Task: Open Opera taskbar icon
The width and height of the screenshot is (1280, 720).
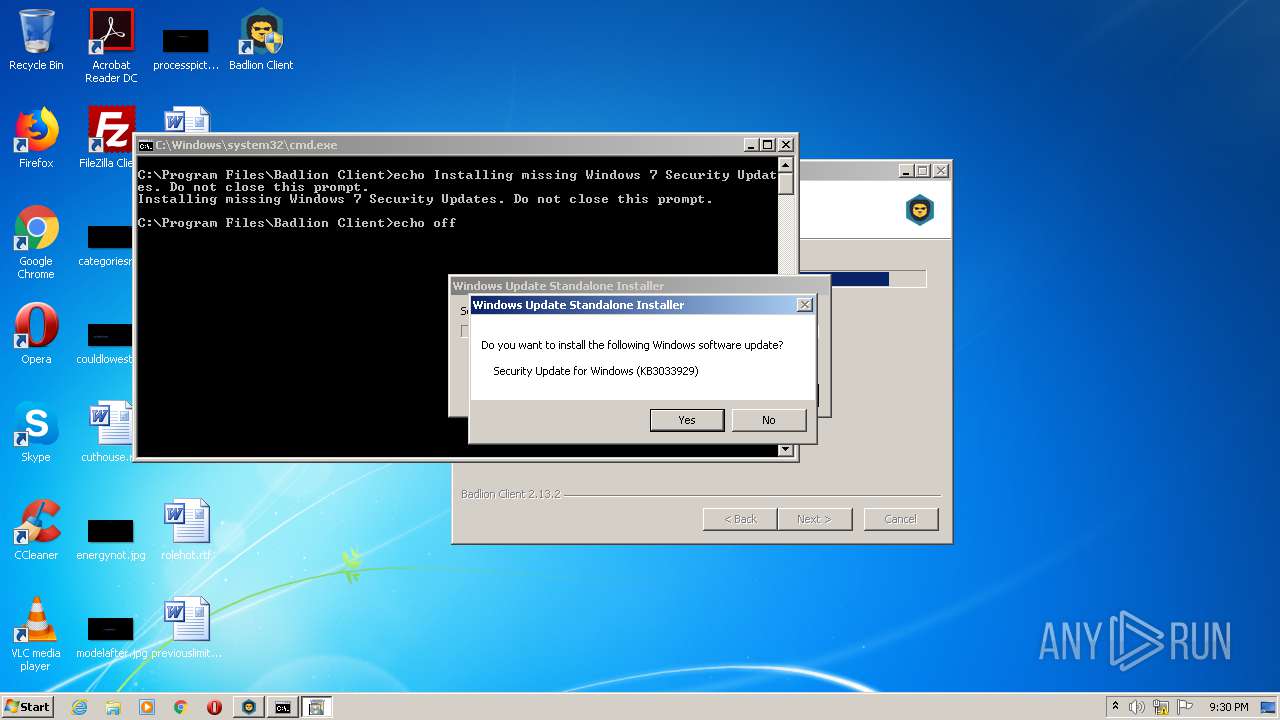Action: [x=214, y=707]
